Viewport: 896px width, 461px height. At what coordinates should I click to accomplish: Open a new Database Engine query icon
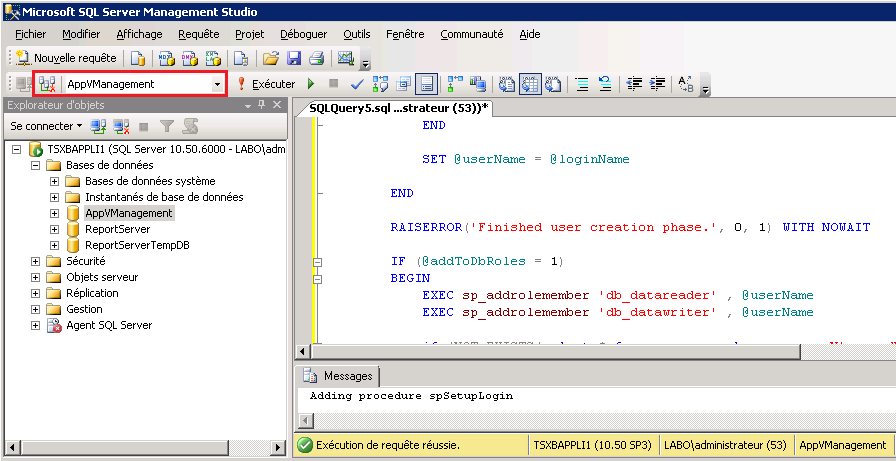tap(138, 58)
